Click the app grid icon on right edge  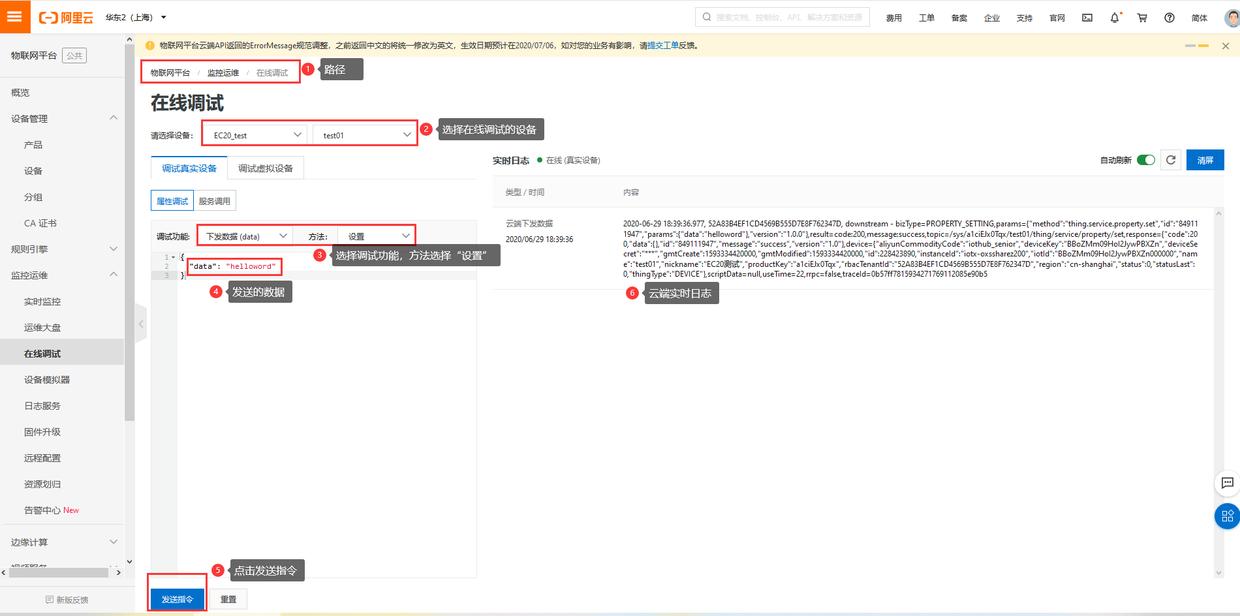(x=1227, y=516)
